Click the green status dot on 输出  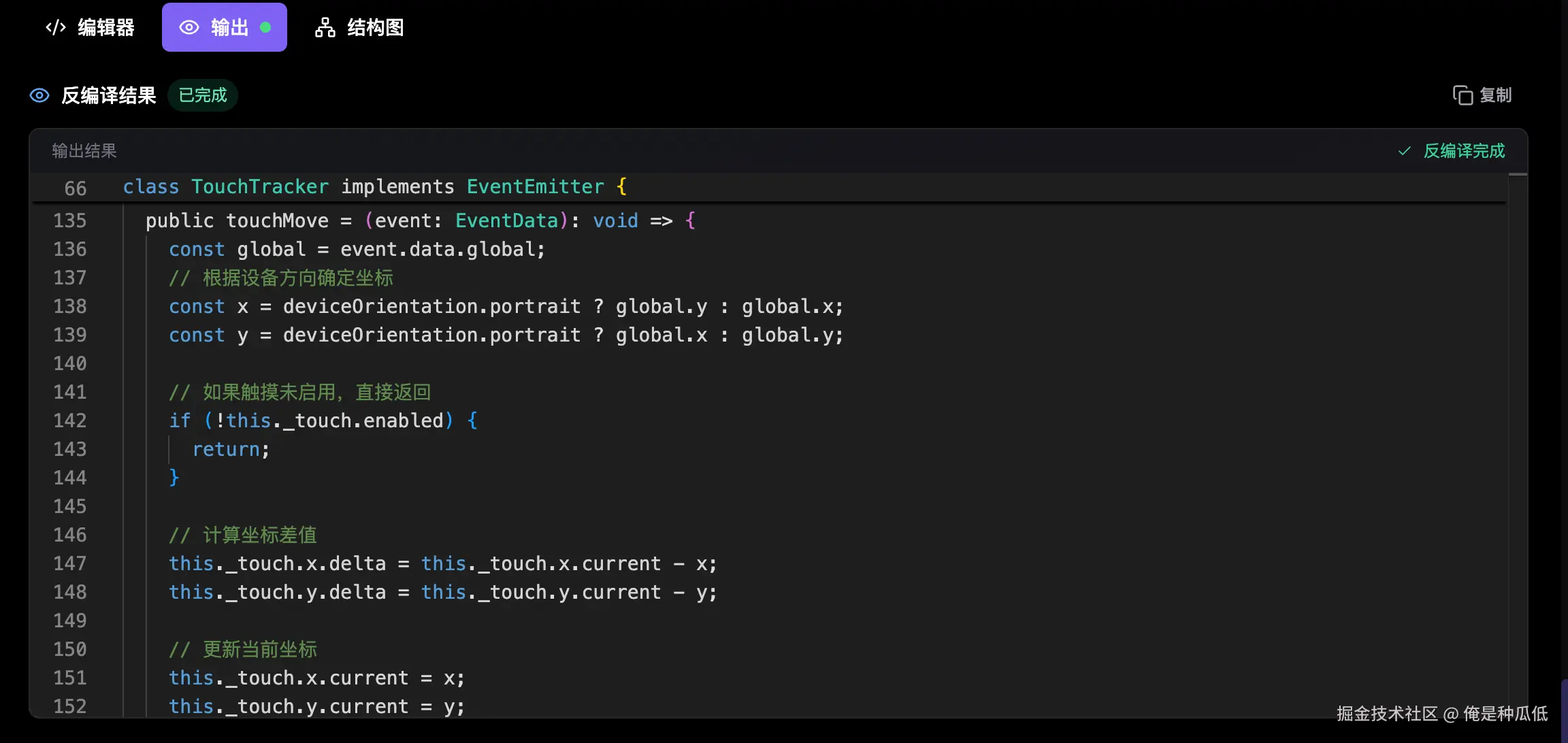(x=265, y=27)
